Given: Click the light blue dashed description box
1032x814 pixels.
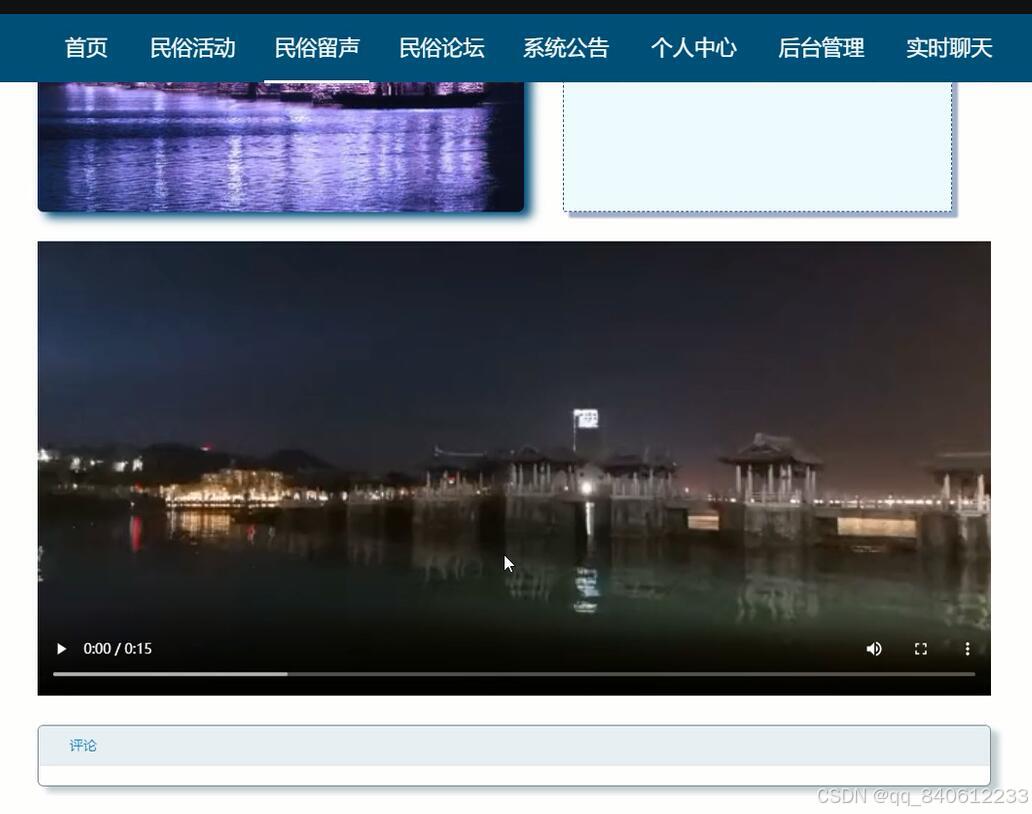Looking at the screenshot, I should point(758,147).
